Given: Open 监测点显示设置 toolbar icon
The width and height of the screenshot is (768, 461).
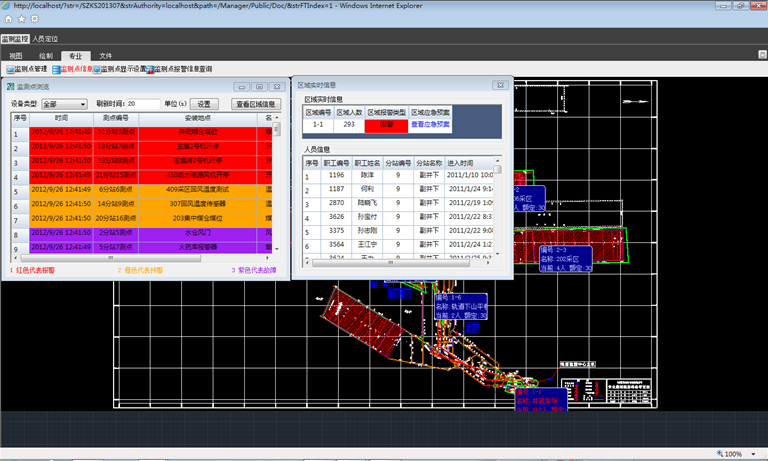Looking at the screenshot, I should (118, 70).
